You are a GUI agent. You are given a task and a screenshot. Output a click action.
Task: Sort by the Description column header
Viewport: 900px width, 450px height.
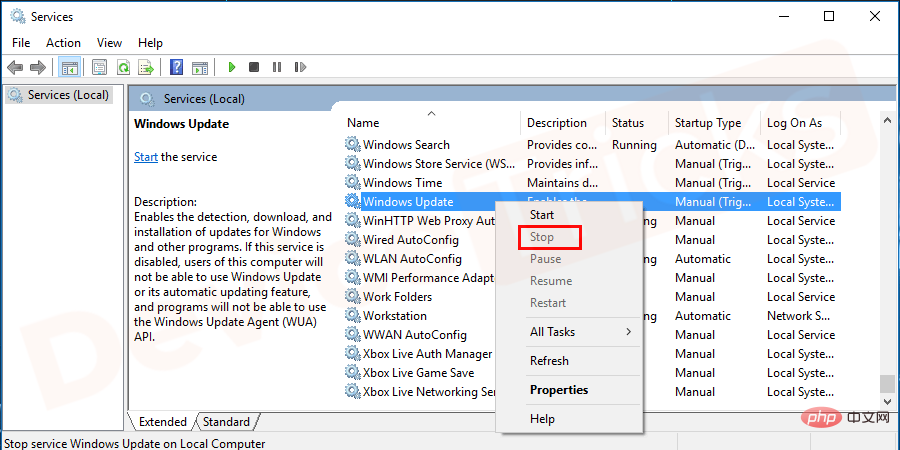click(x=563, y=123)
